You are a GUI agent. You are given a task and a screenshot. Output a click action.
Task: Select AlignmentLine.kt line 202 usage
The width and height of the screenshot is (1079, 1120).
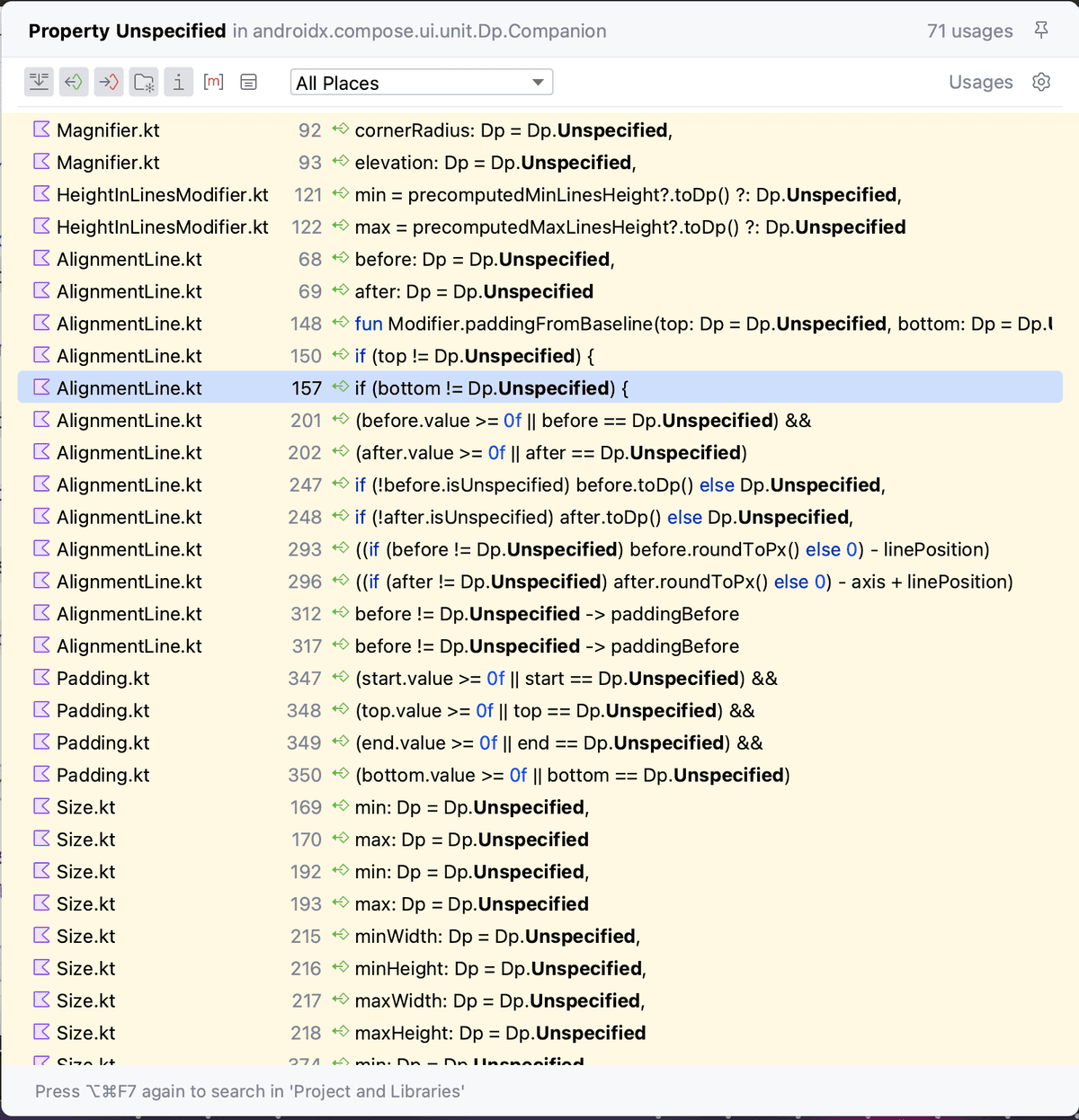pyautogui.click(x=539, y=453)
